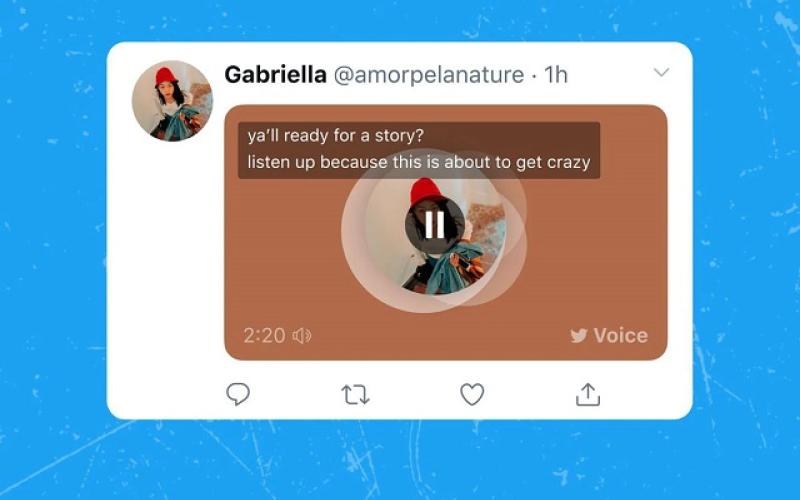Open Gabriella's profile picture
The width and height of the screenshot is (800, 500).
[172, 101]
